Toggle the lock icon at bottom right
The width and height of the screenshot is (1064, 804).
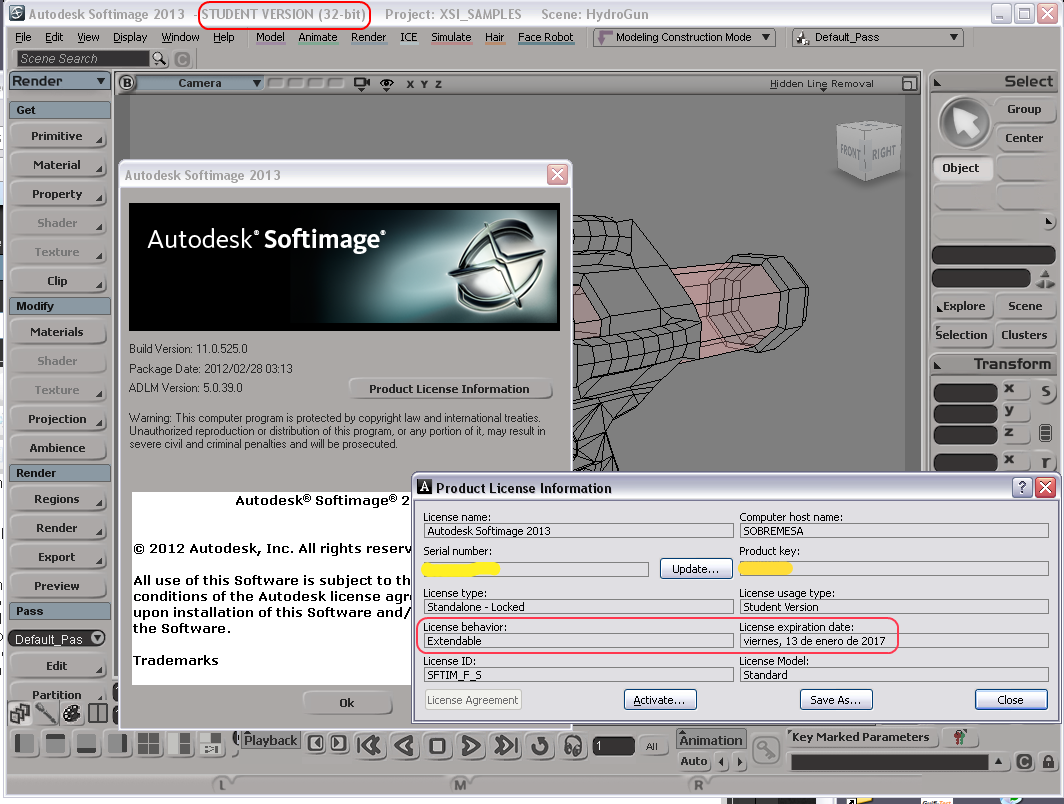coord(1048,762)
